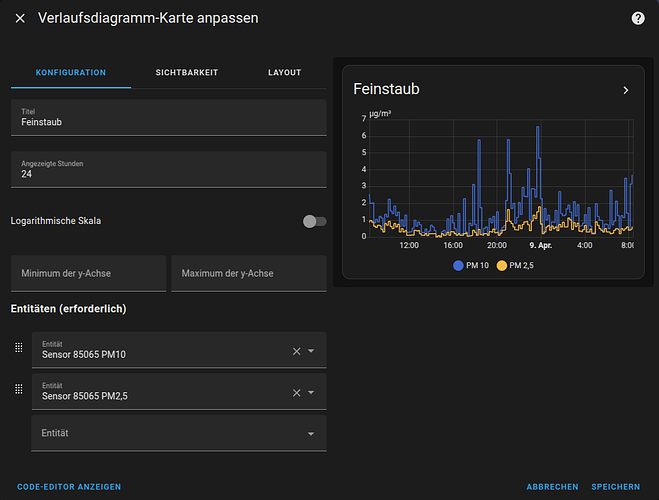
Task: Click the dialog title Verlaufsdiagramm-Karte anpassen
Action: (x=148, y=18)
